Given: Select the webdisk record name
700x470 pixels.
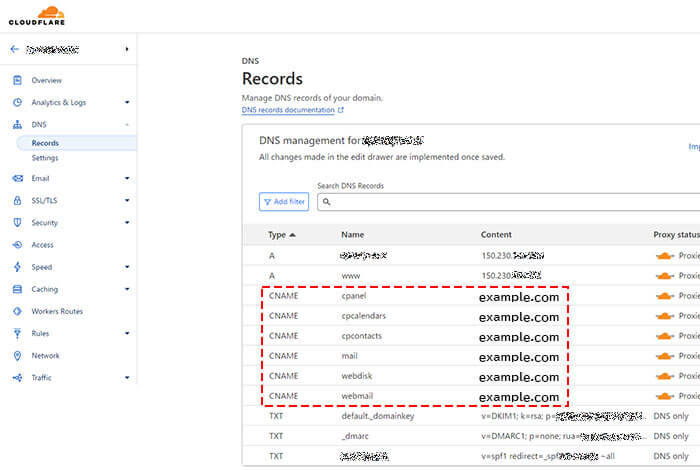Looking at the screenshot, I should [x=357, y=376].
